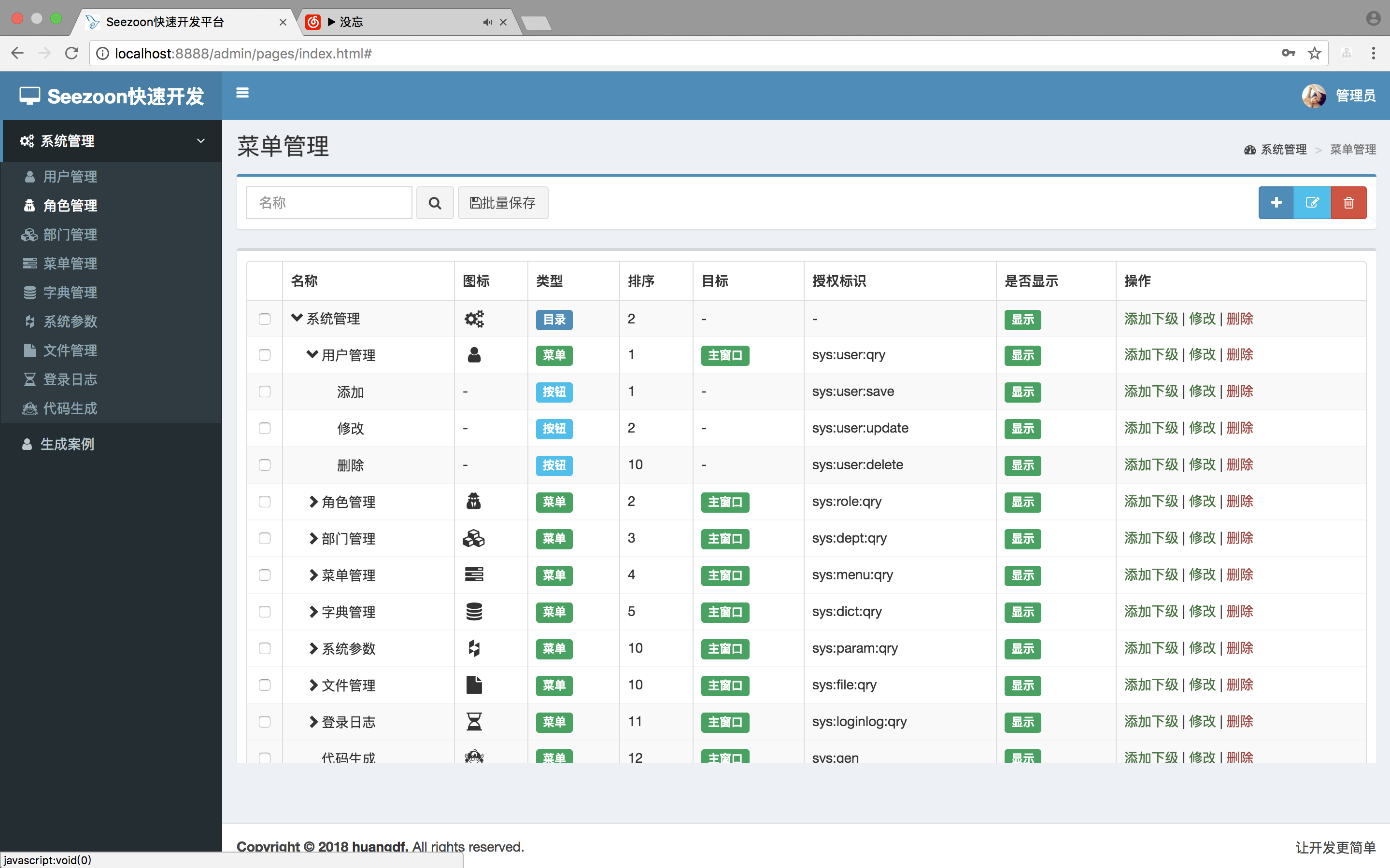Screen dimensions: 1390x868
Task: Open Chrome three-dot menu
Action: (x=1373, y=54)
